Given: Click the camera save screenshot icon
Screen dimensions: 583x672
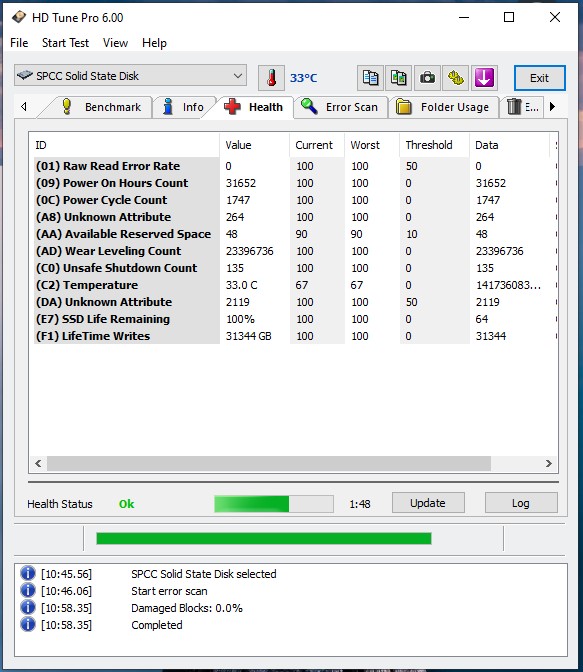Looking at the screenshot, I should (x=427, y=78).
